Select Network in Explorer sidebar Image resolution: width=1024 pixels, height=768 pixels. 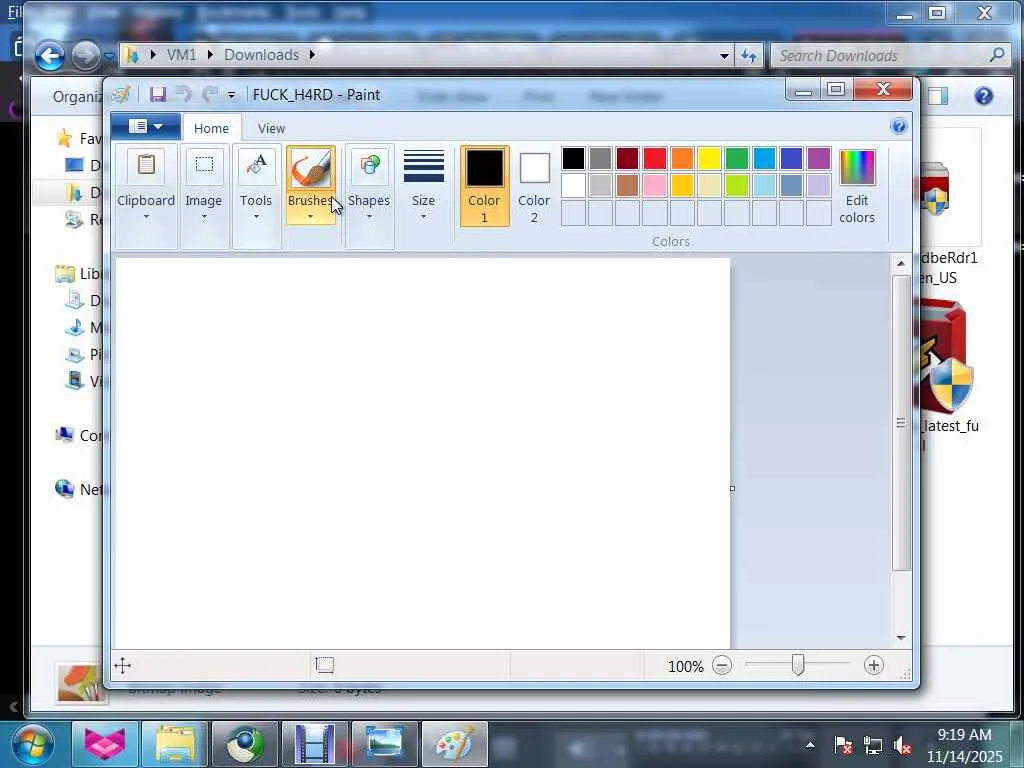click(x=78, y=489)
